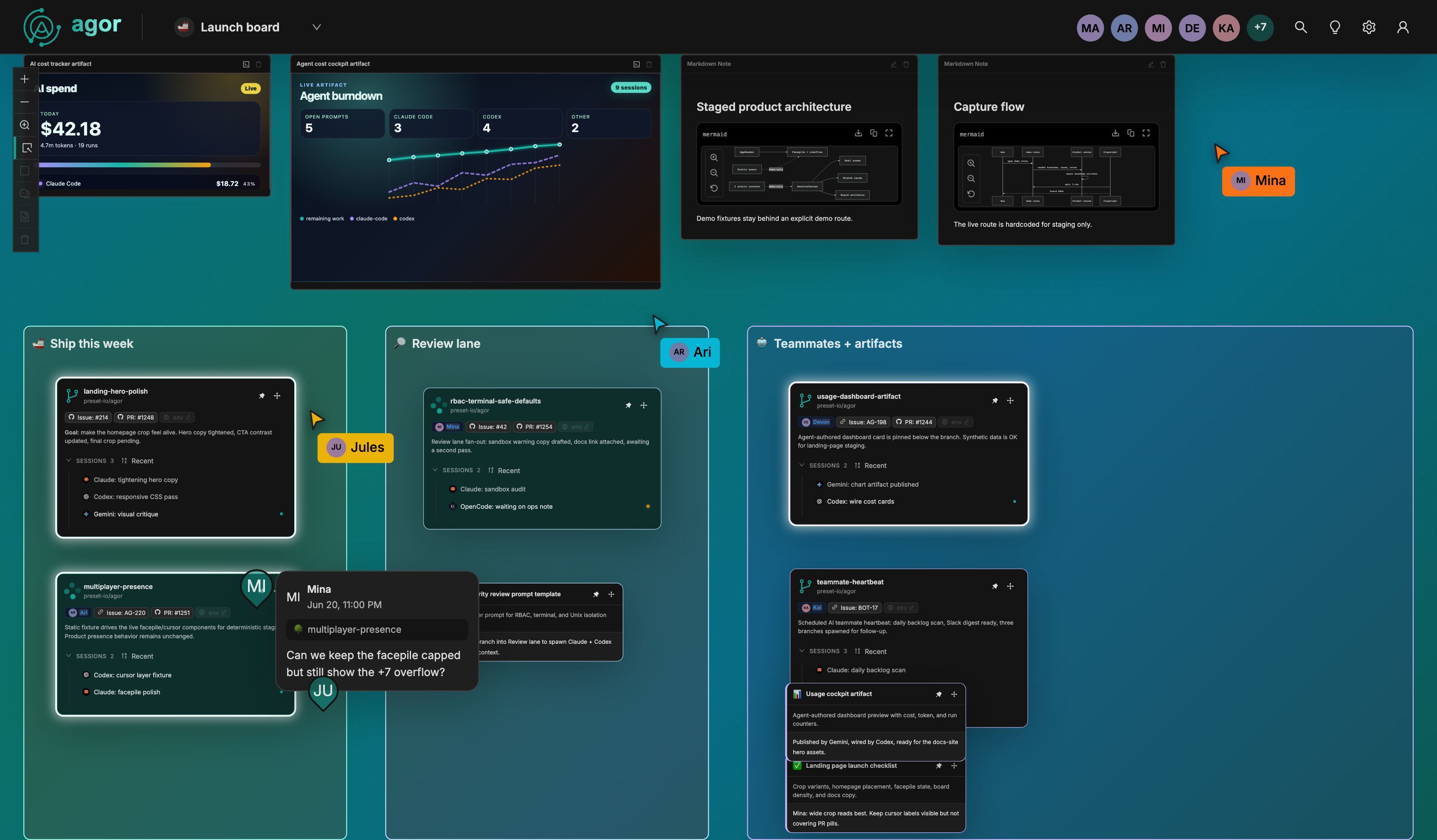Image resolution: width=1437 pixels, height=840 pixels.
Task: Collapse SESSIONS 2 on usage-dashboard-artifact card
Action: pyautogui.click(x=802, y=466)
